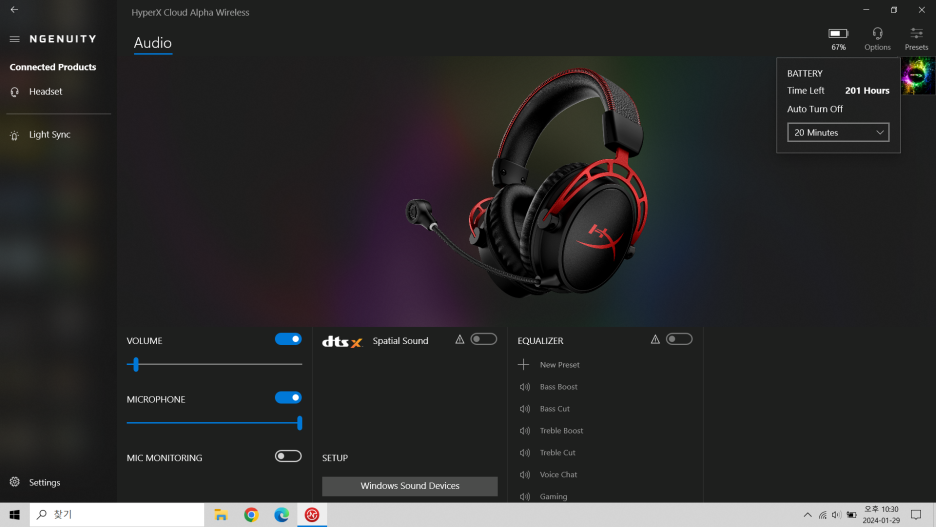Launch Chrome from the taskbar
This screenshot has height=527, width=936.
[251, 514]
